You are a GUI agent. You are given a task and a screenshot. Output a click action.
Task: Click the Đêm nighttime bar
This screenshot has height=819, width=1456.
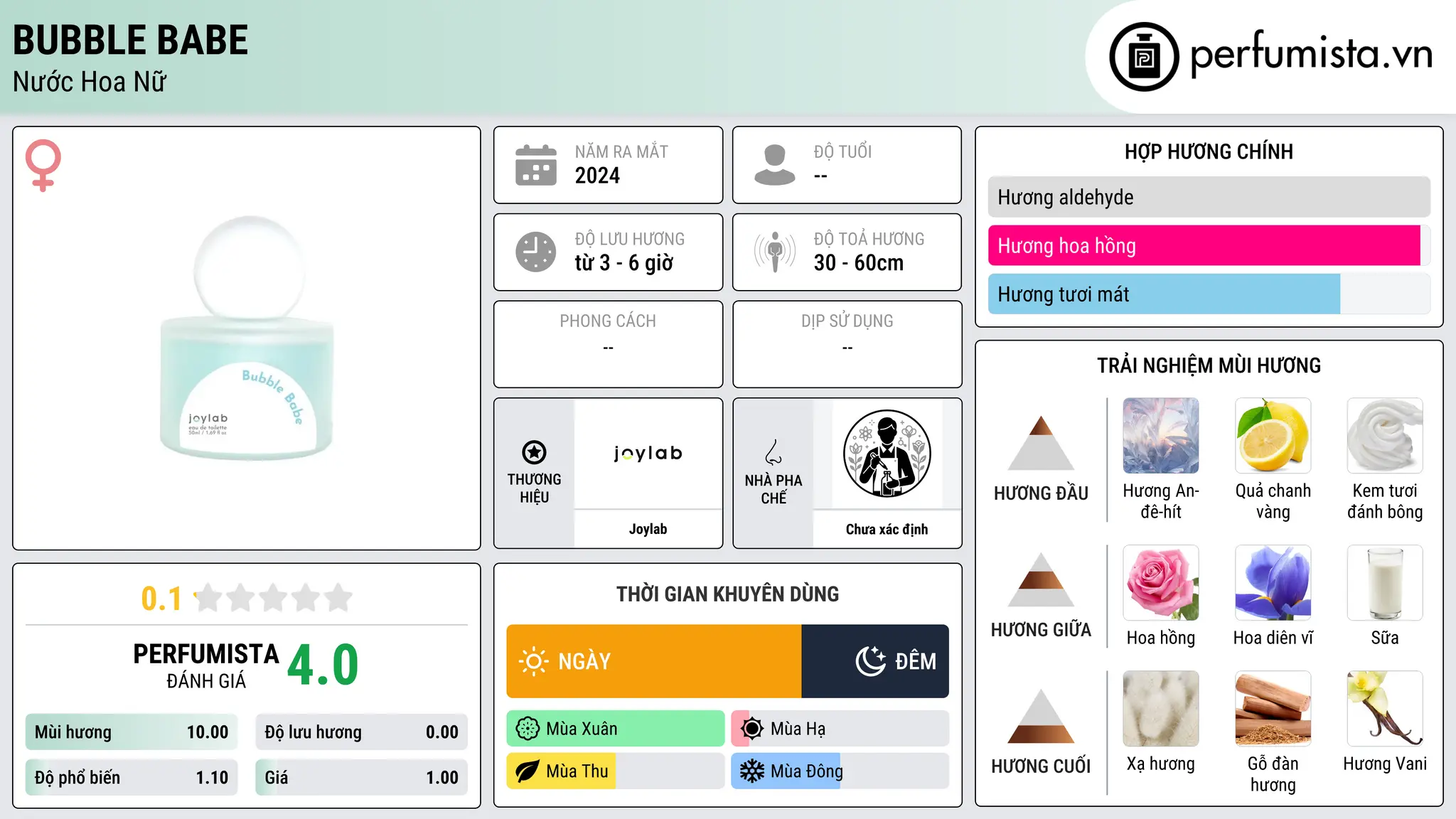pos(875,661)
